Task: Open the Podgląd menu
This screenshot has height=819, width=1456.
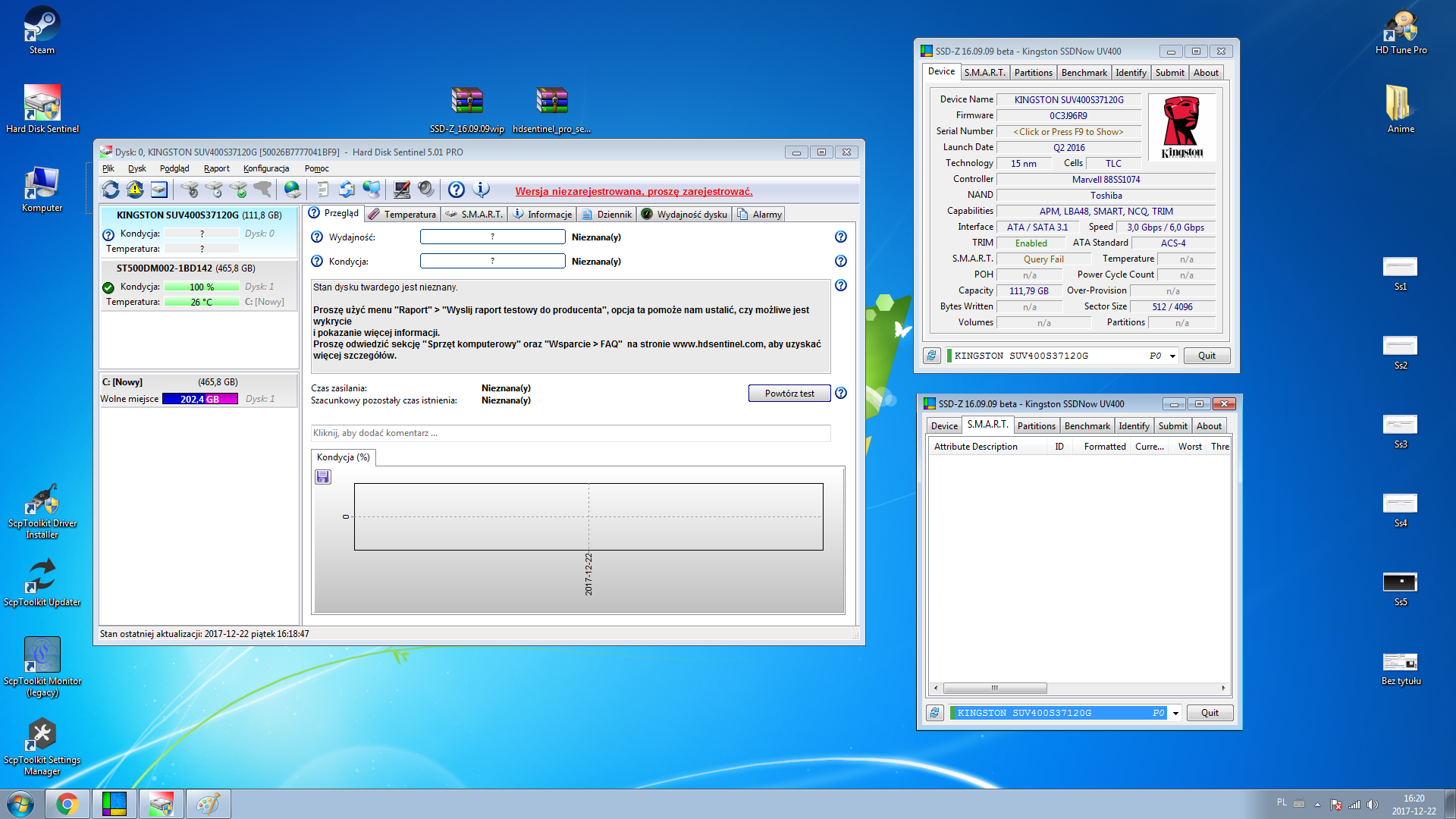Action: [174, 168]
